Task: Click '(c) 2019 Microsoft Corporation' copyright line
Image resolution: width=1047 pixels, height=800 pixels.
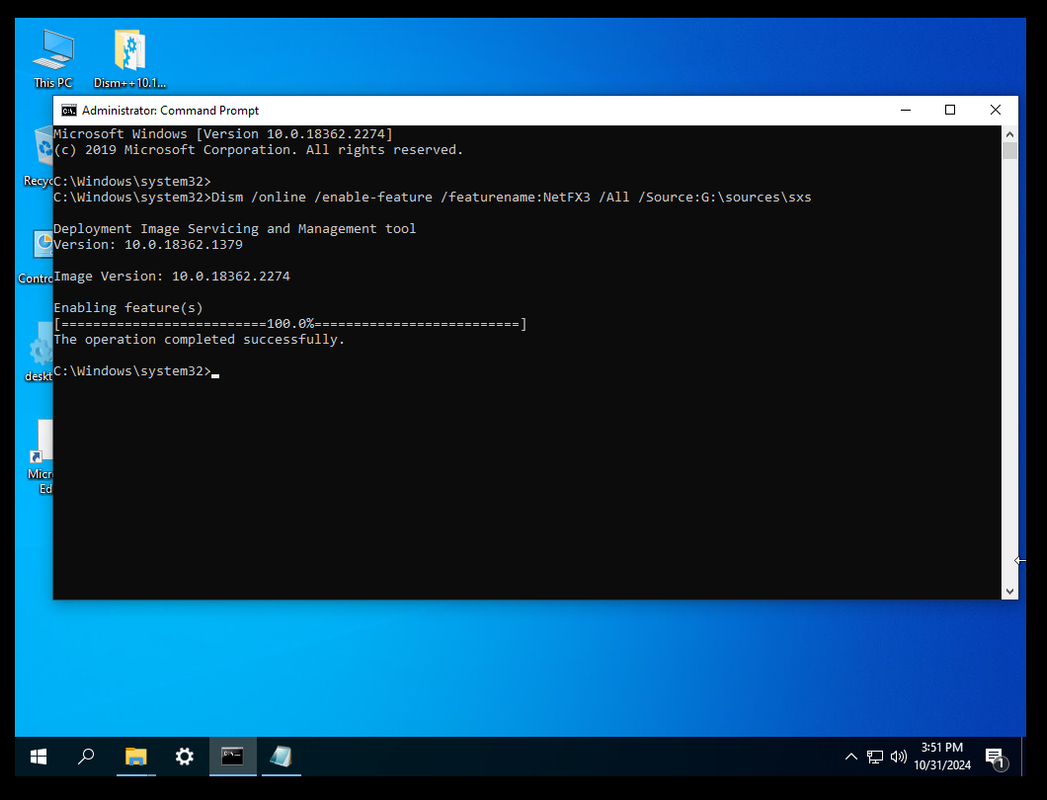Action: click(258, 150)
